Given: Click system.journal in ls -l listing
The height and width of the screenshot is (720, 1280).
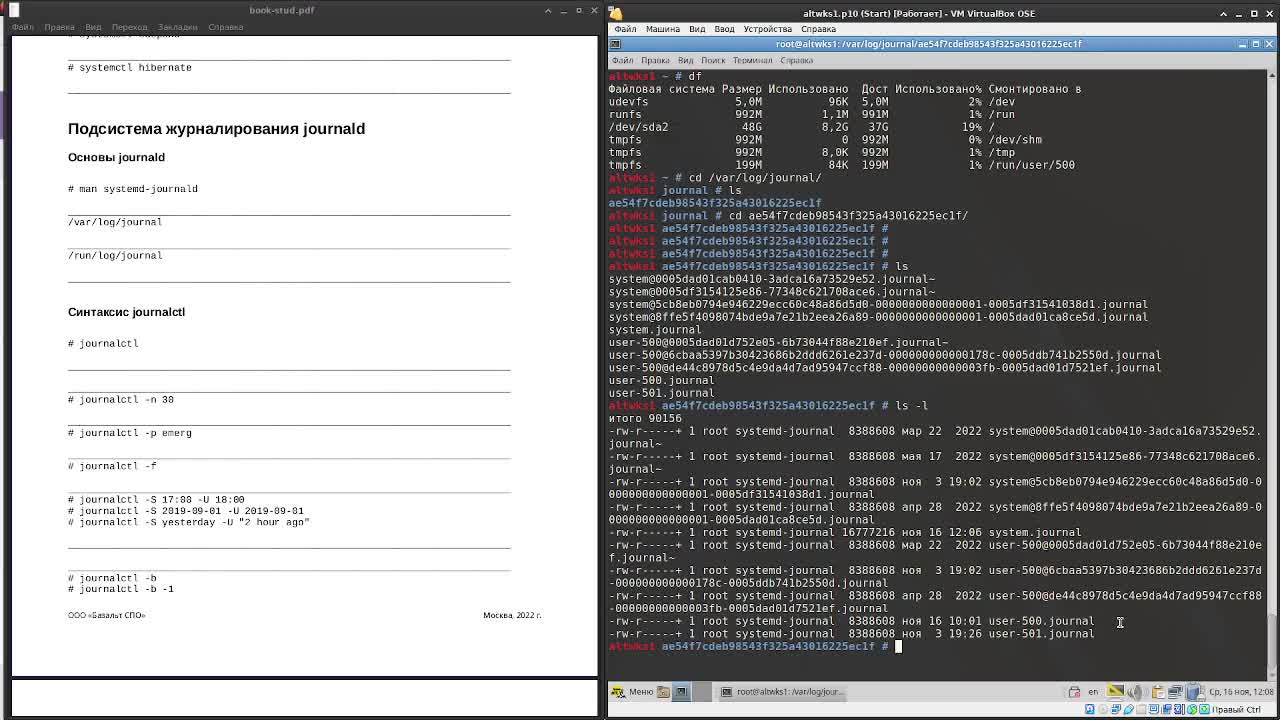Looking at the screenshot, I should pos(1035,533).
